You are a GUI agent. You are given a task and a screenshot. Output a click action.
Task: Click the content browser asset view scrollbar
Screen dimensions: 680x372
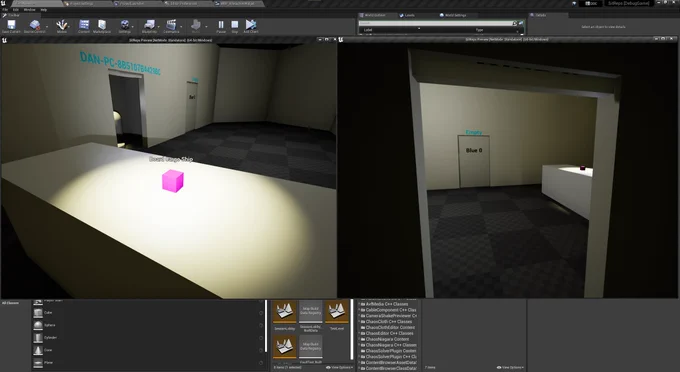click(352, 330)
